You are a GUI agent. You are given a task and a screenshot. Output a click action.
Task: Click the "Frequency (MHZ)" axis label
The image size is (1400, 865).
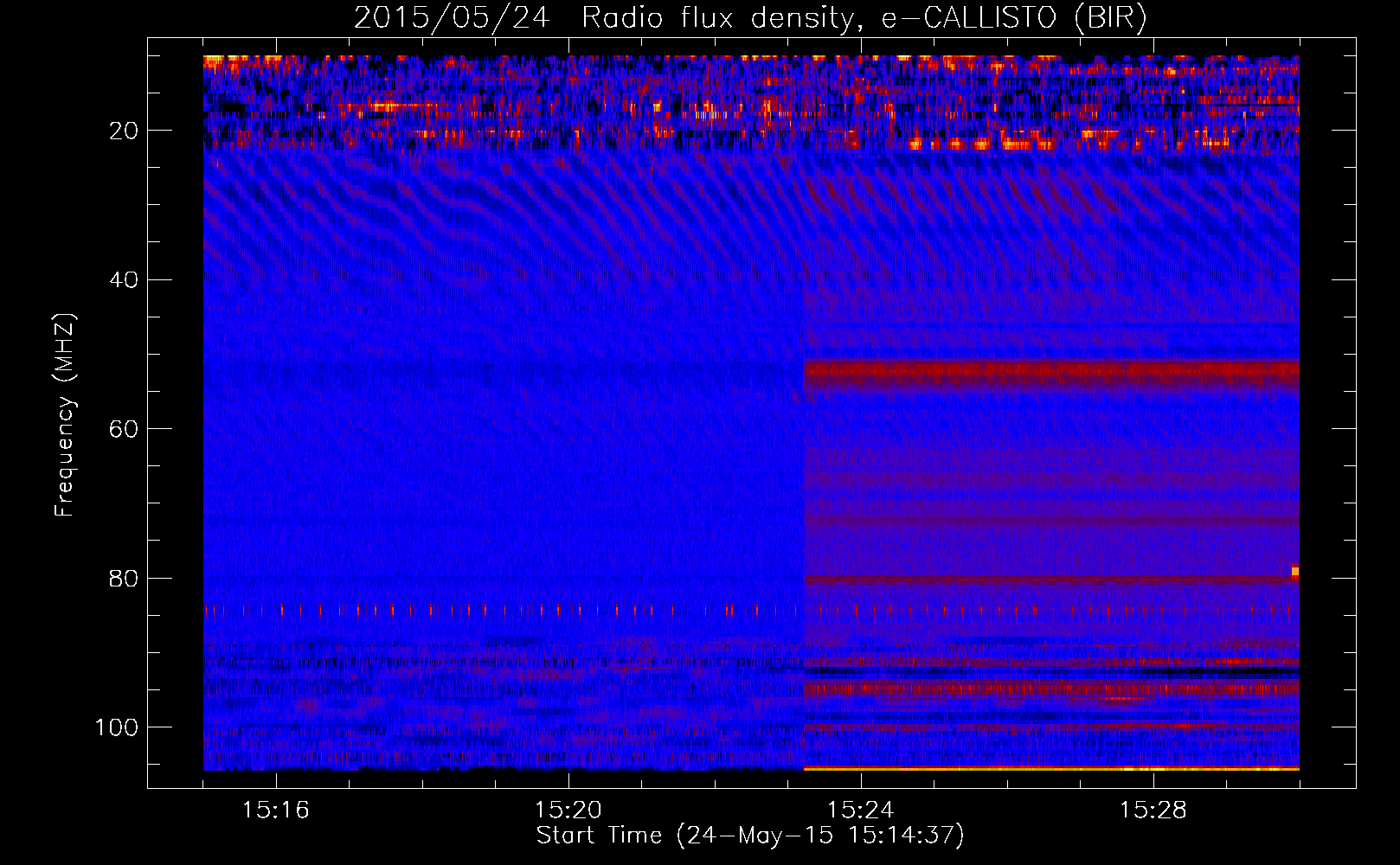[65, 415]
